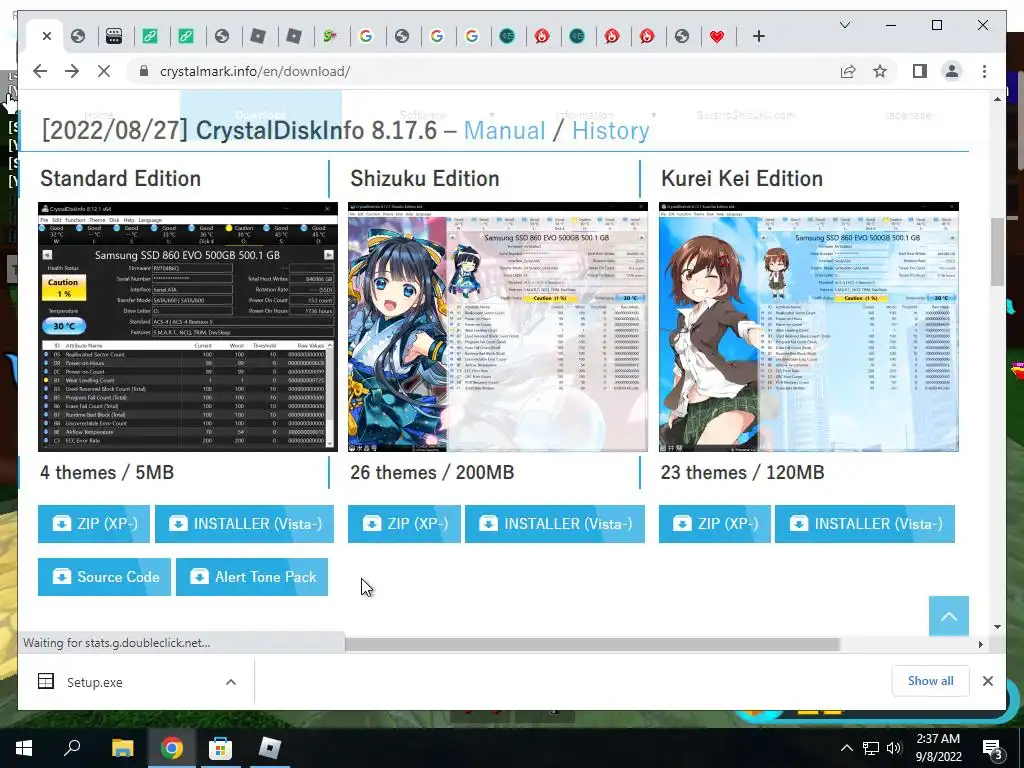
Task: Click the horizontal scrollbar thumb
Action: pyautogui.click(x=592, y=644)
